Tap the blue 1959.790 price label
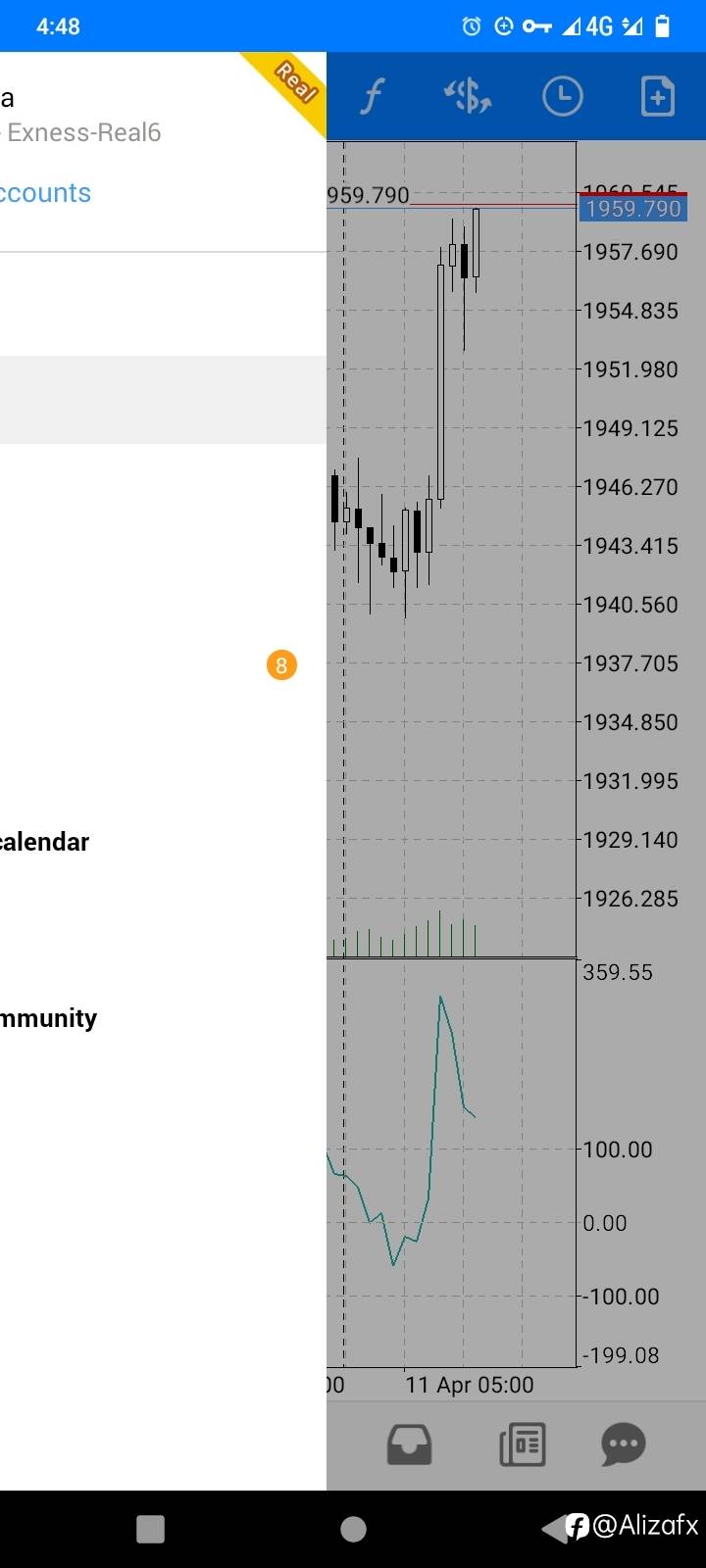Viewport: 706px width, 1568px height. [x=632, y=209]
